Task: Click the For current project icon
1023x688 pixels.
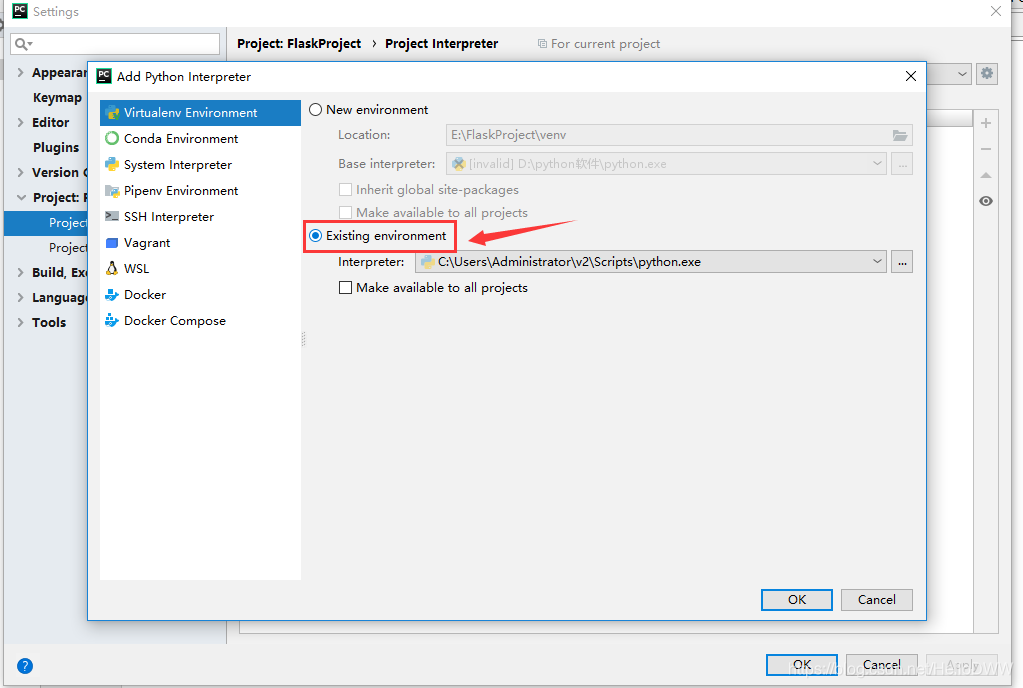Action: point(542,44)
